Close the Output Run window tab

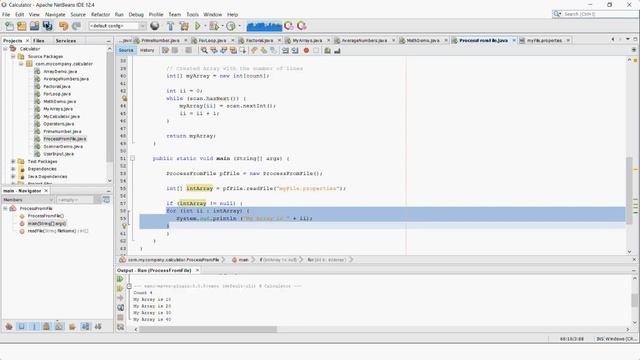[x=197, y=270]
